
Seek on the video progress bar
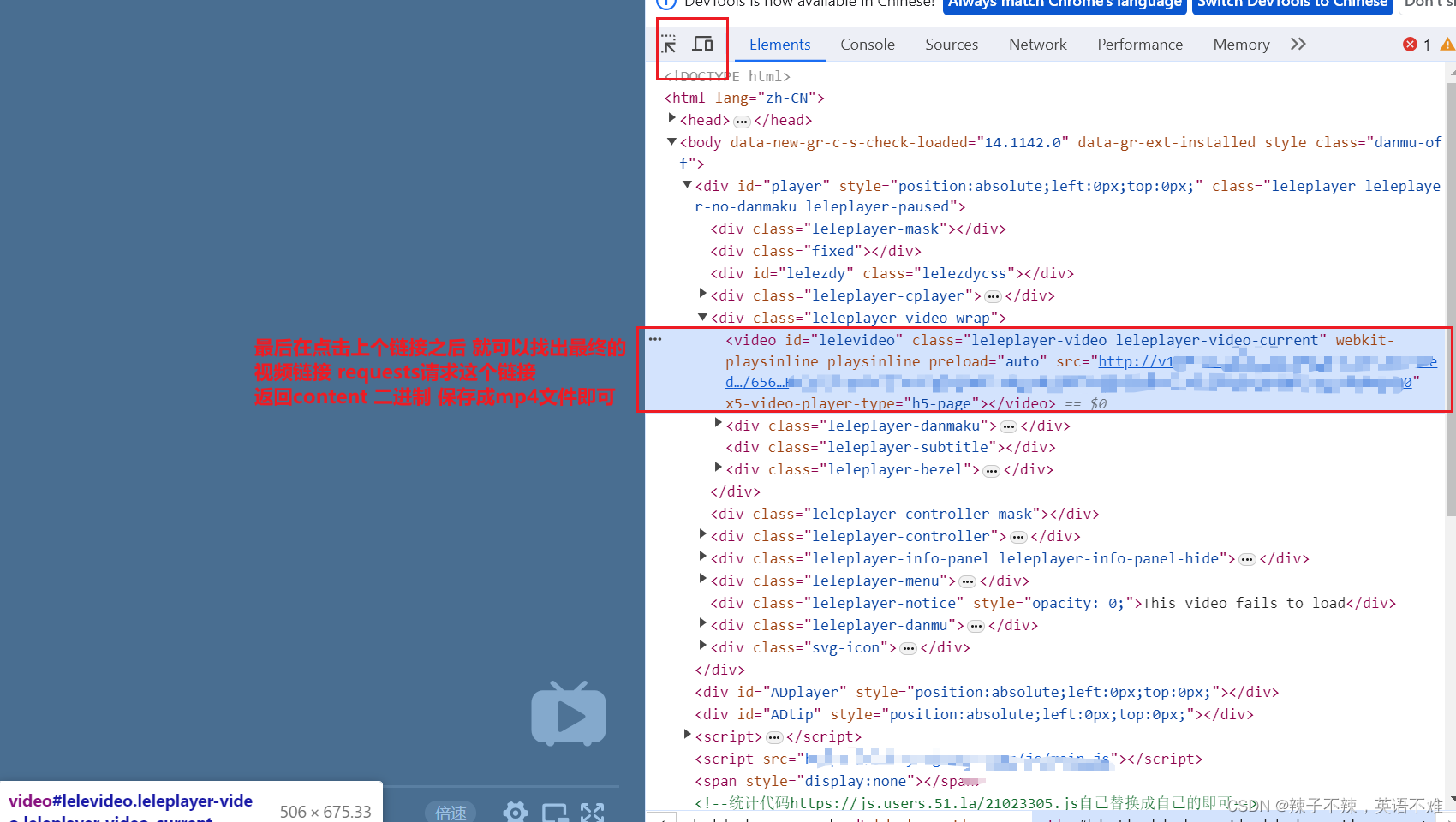(501, 786)
